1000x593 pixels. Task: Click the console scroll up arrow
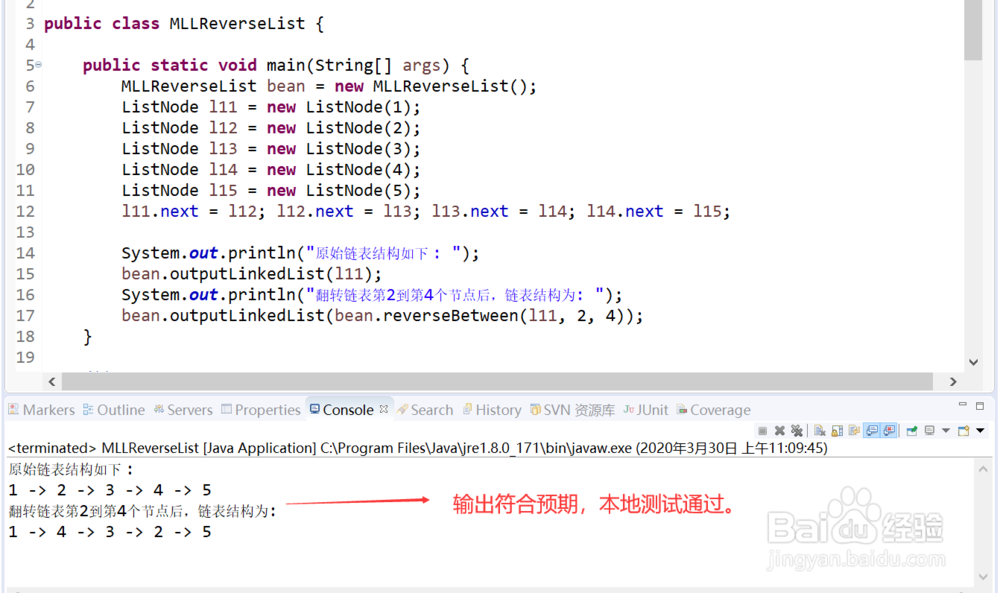click(x=983, y=469)
